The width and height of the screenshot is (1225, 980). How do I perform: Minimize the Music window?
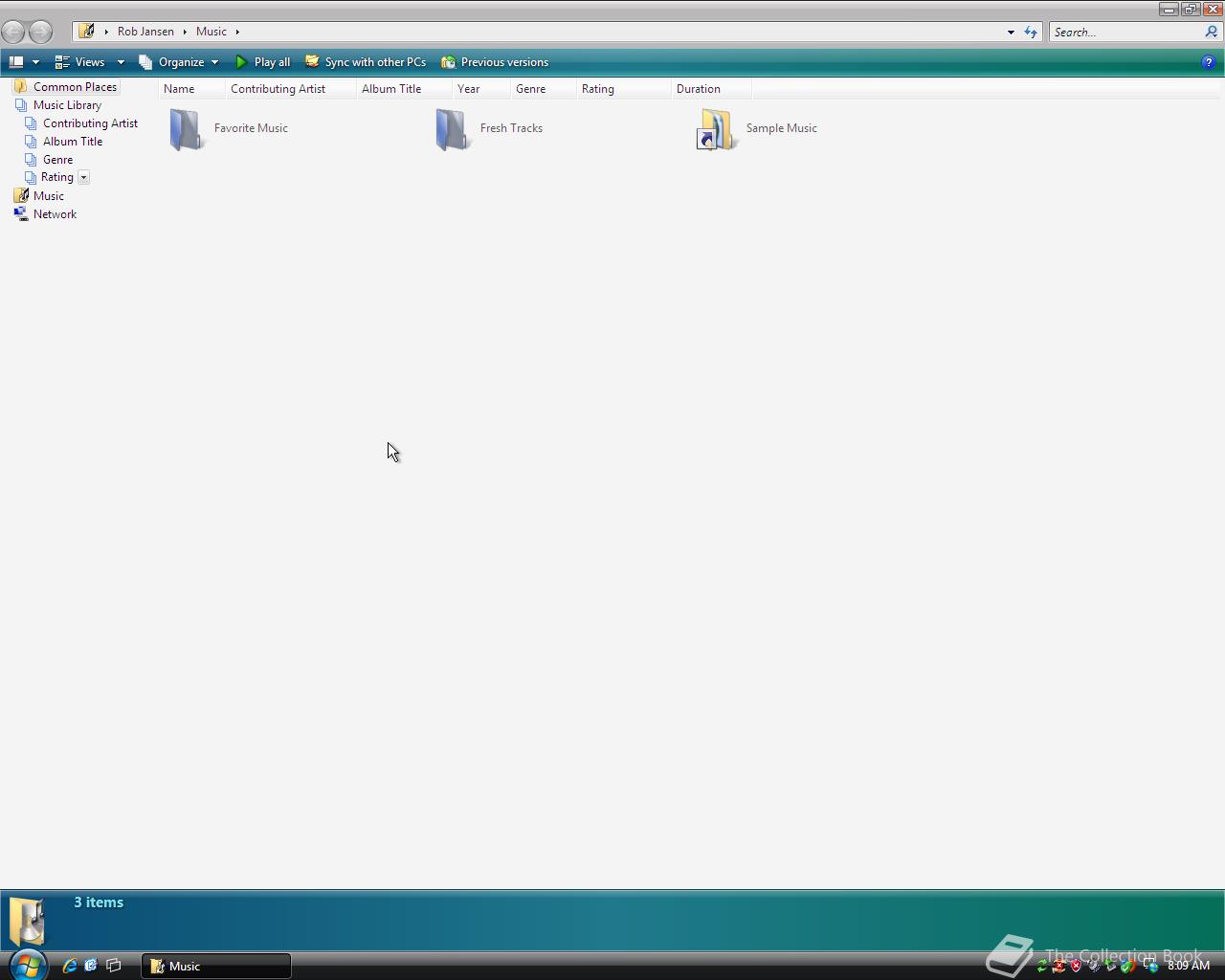(x=1169, y=9)
